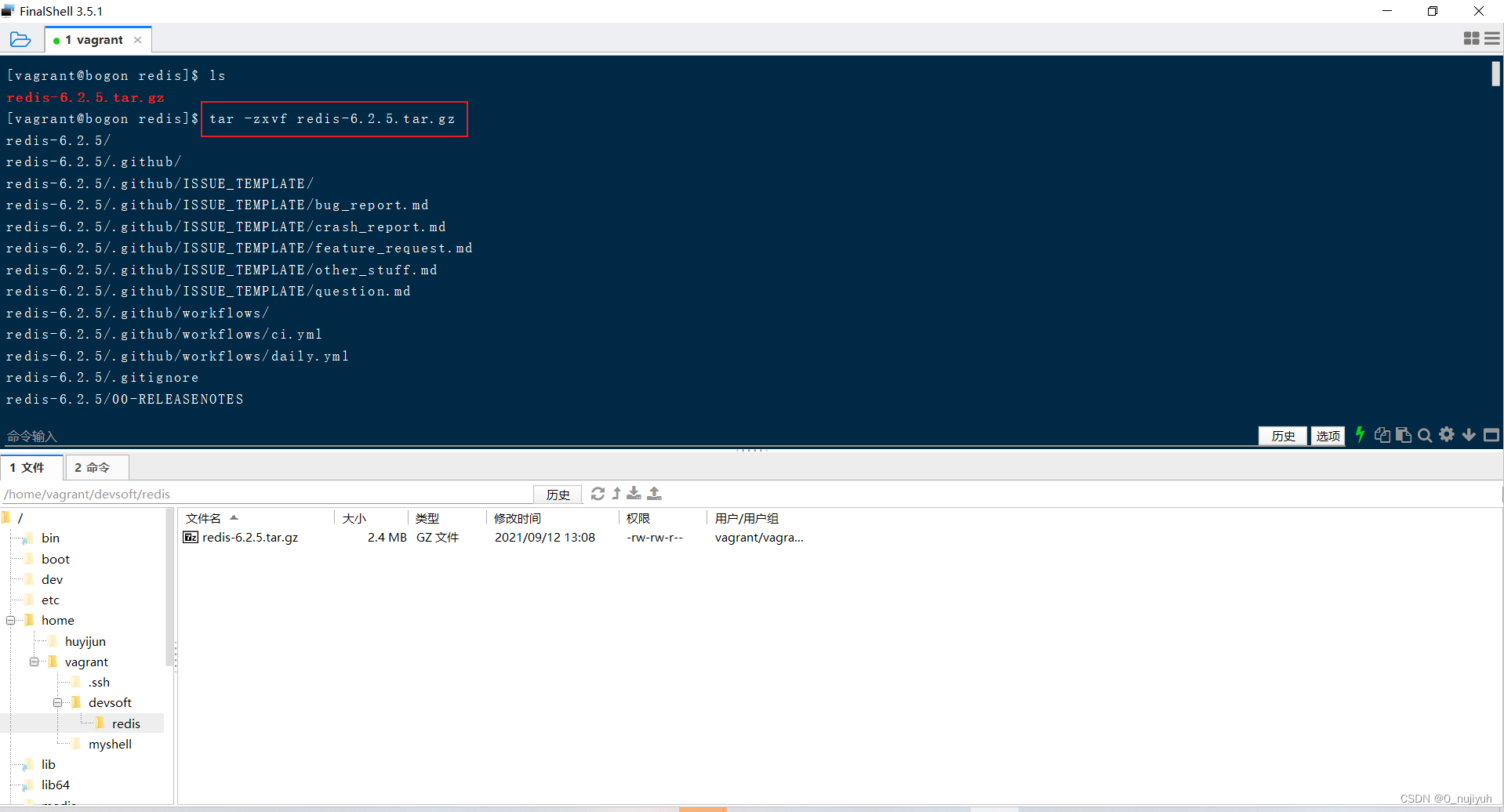Sort by 修改时间 column header
Viewport: 1504px width, 812px height.
pos(553,519)
